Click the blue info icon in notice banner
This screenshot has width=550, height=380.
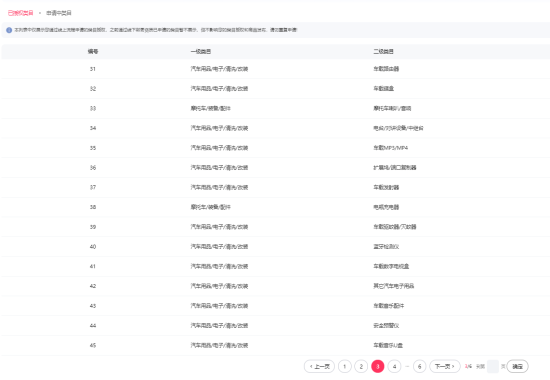point(9,30)
